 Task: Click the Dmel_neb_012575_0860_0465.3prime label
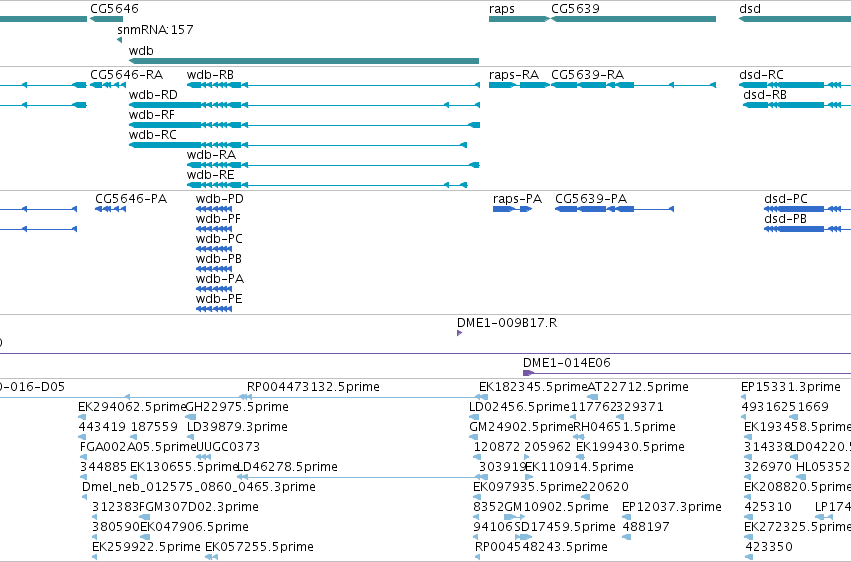pyautogui.click(x=199, y=487)
